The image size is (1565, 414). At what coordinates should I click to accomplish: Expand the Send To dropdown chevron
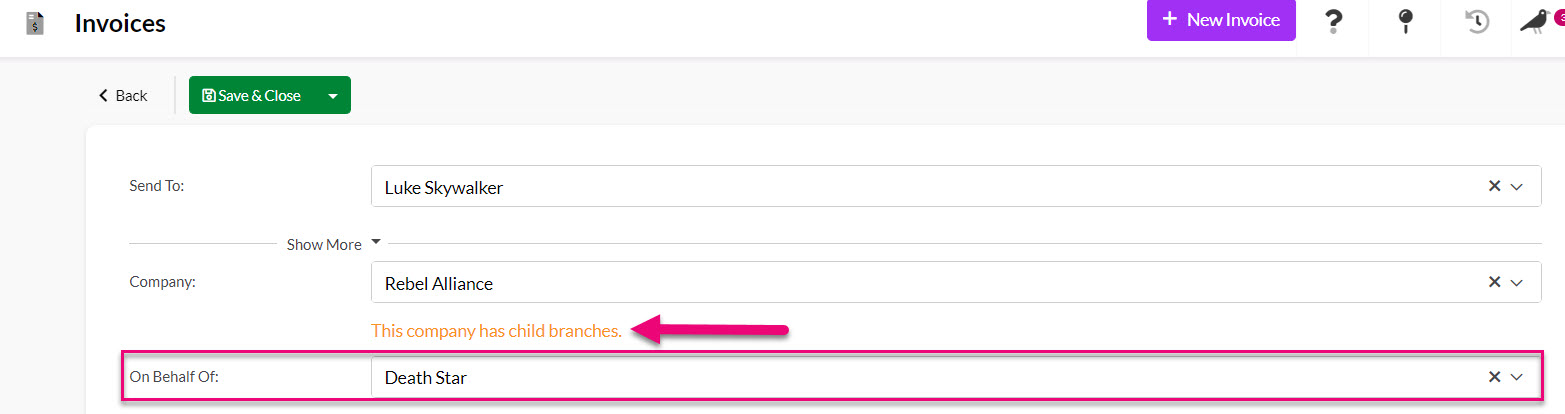(x=1517, y=187)
